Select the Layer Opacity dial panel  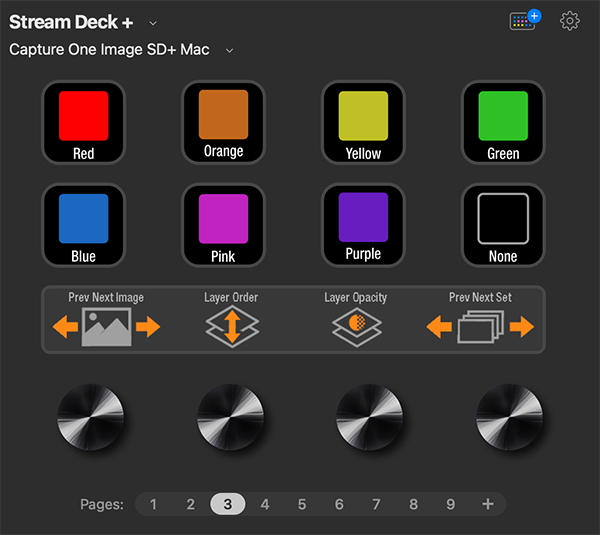tap(356, 320)
